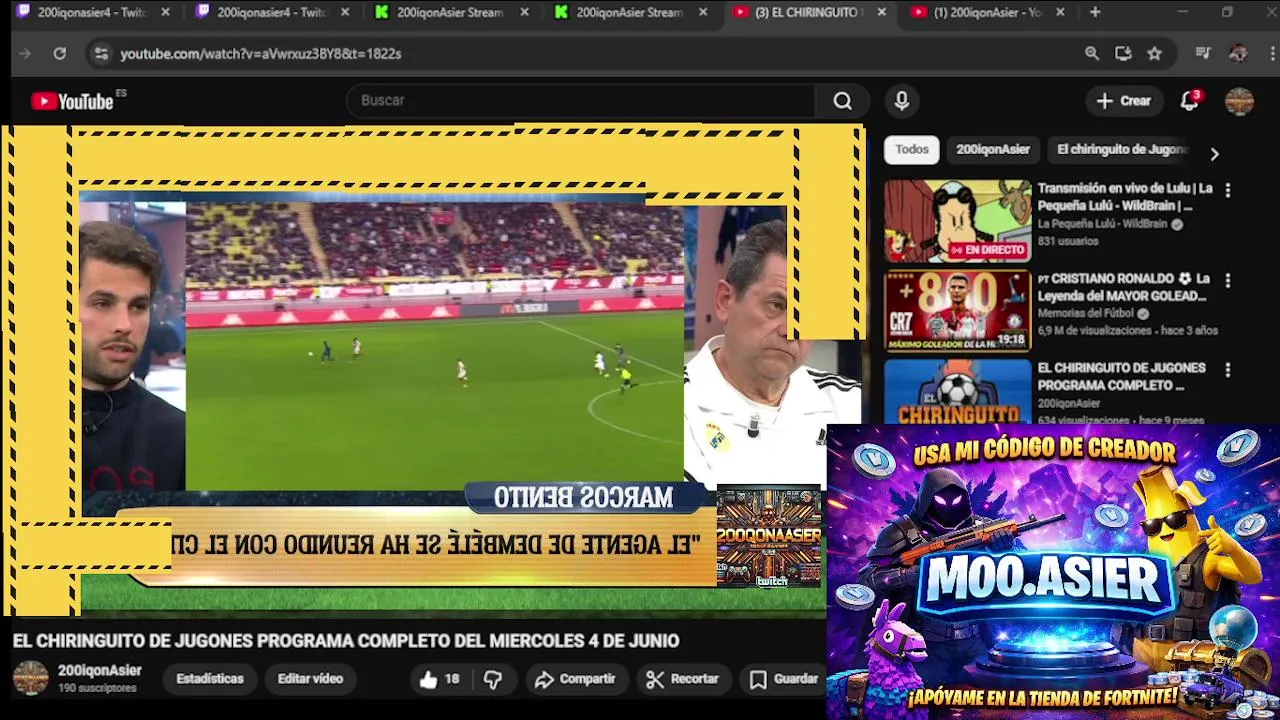Open the media controls icon in Chrome toolbar
Image resolution: width=1280 pixels, height=720 pixels.
[1203, 54]
